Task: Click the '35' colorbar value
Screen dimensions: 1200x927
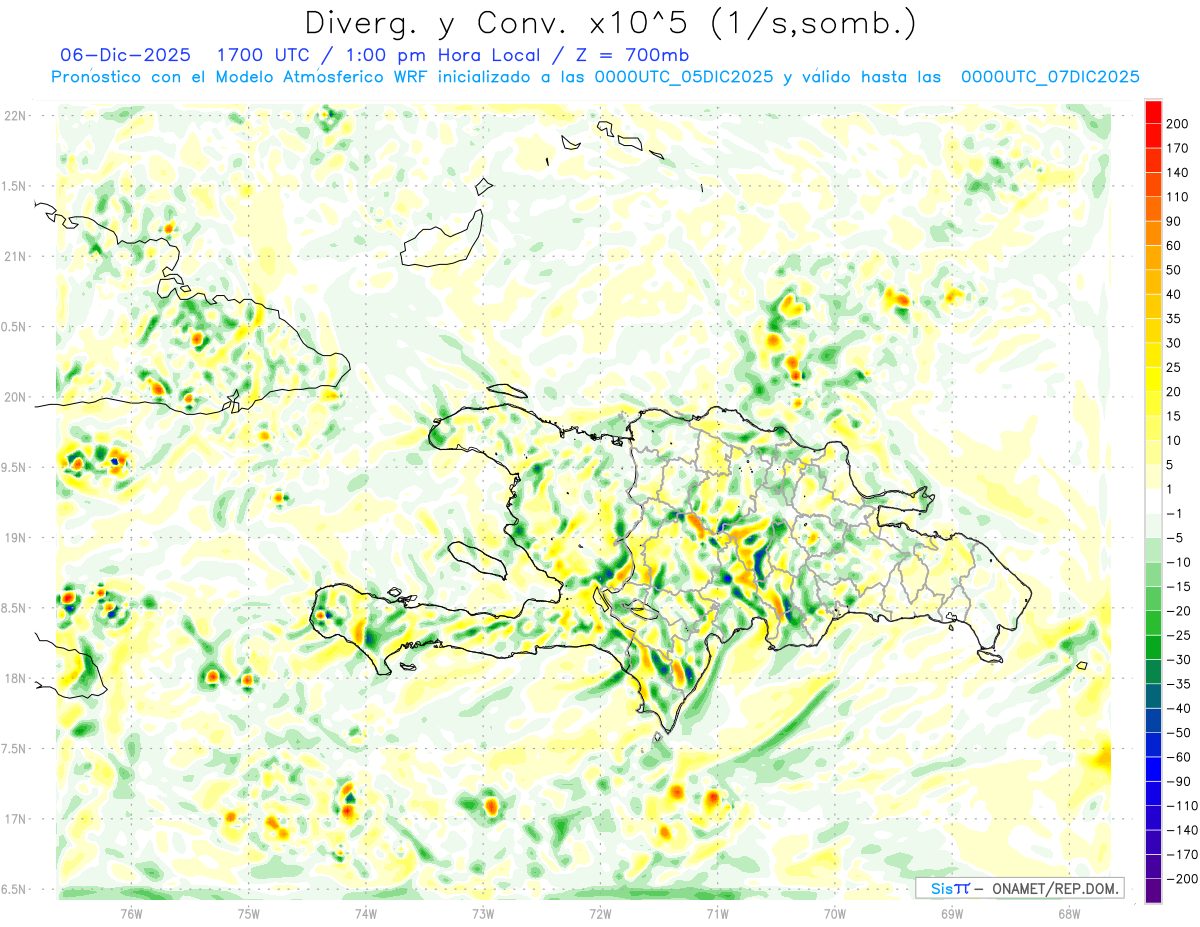Action: tap(1175, 318)
